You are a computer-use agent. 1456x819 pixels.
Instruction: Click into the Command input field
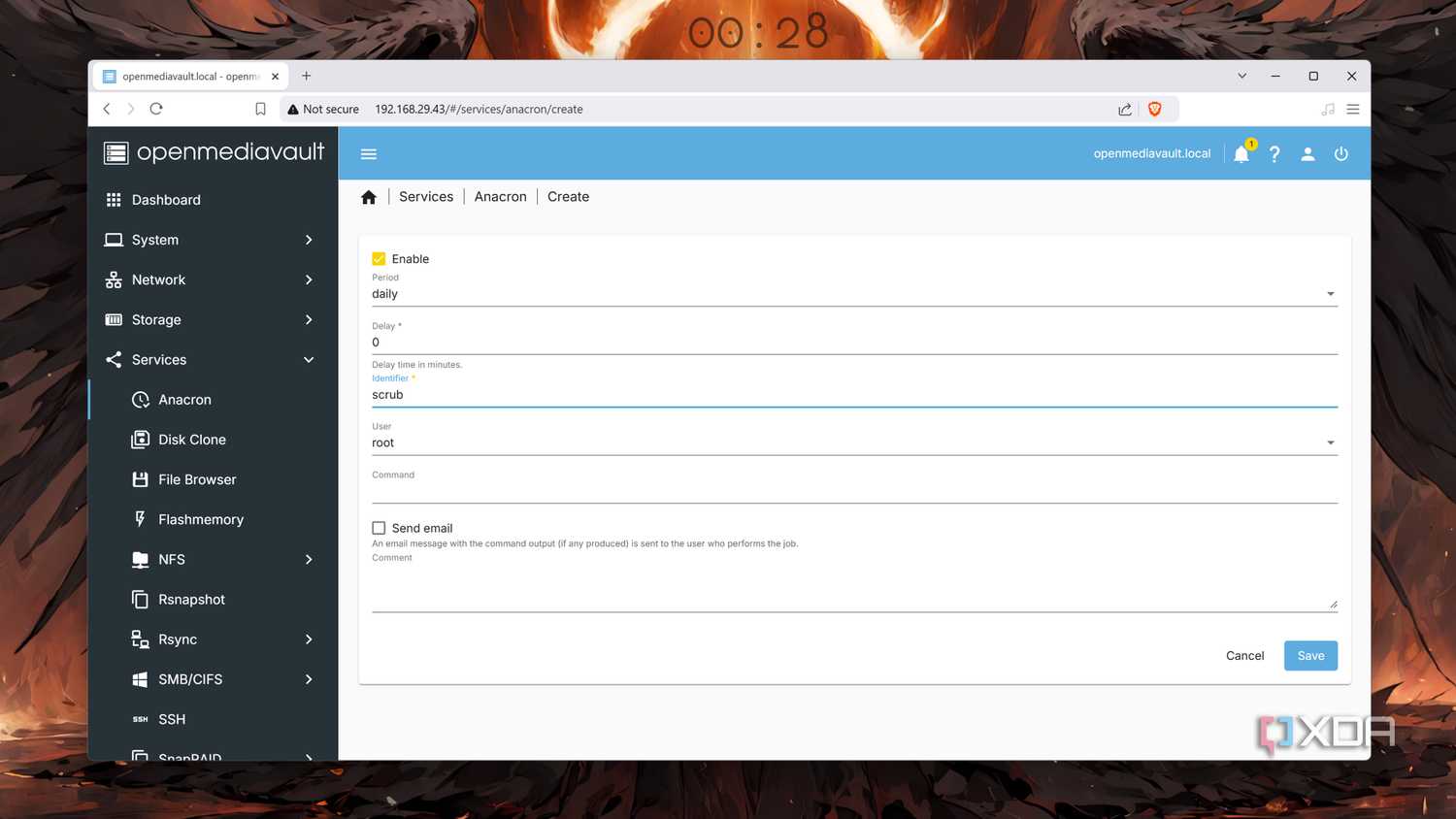pos(854,491)
